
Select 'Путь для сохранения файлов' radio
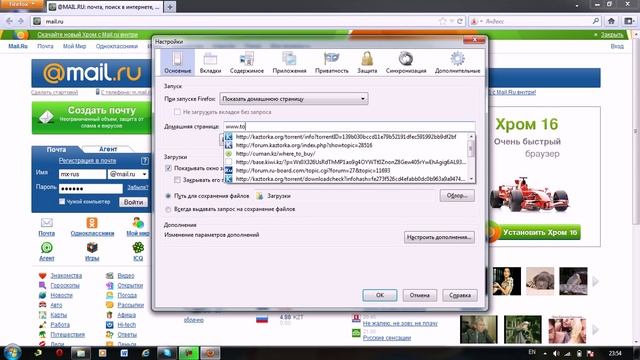pyautogui.click(x=168, y=196)
